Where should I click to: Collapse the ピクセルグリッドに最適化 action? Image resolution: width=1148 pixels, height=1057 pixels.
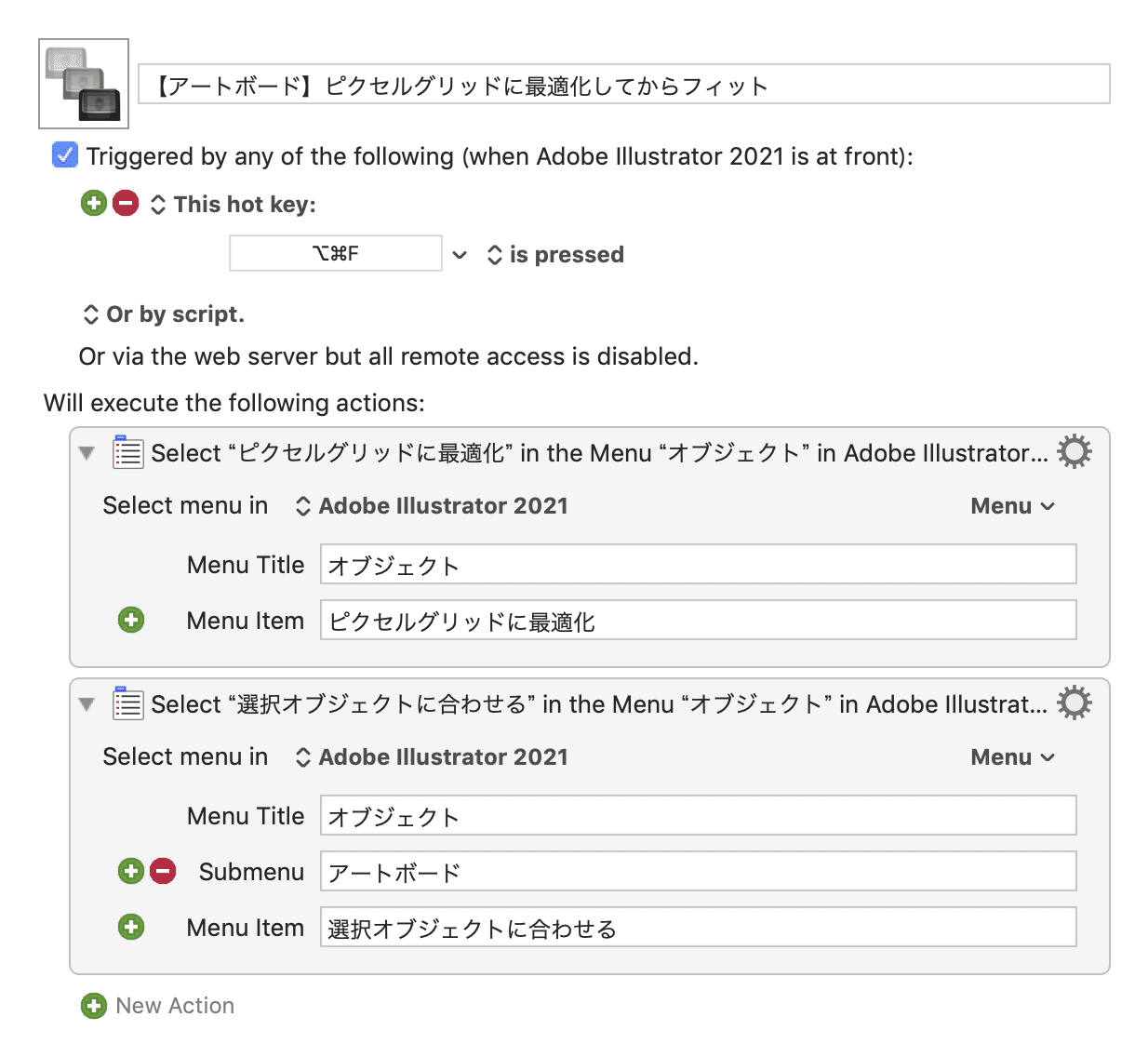tap(87, 453)
